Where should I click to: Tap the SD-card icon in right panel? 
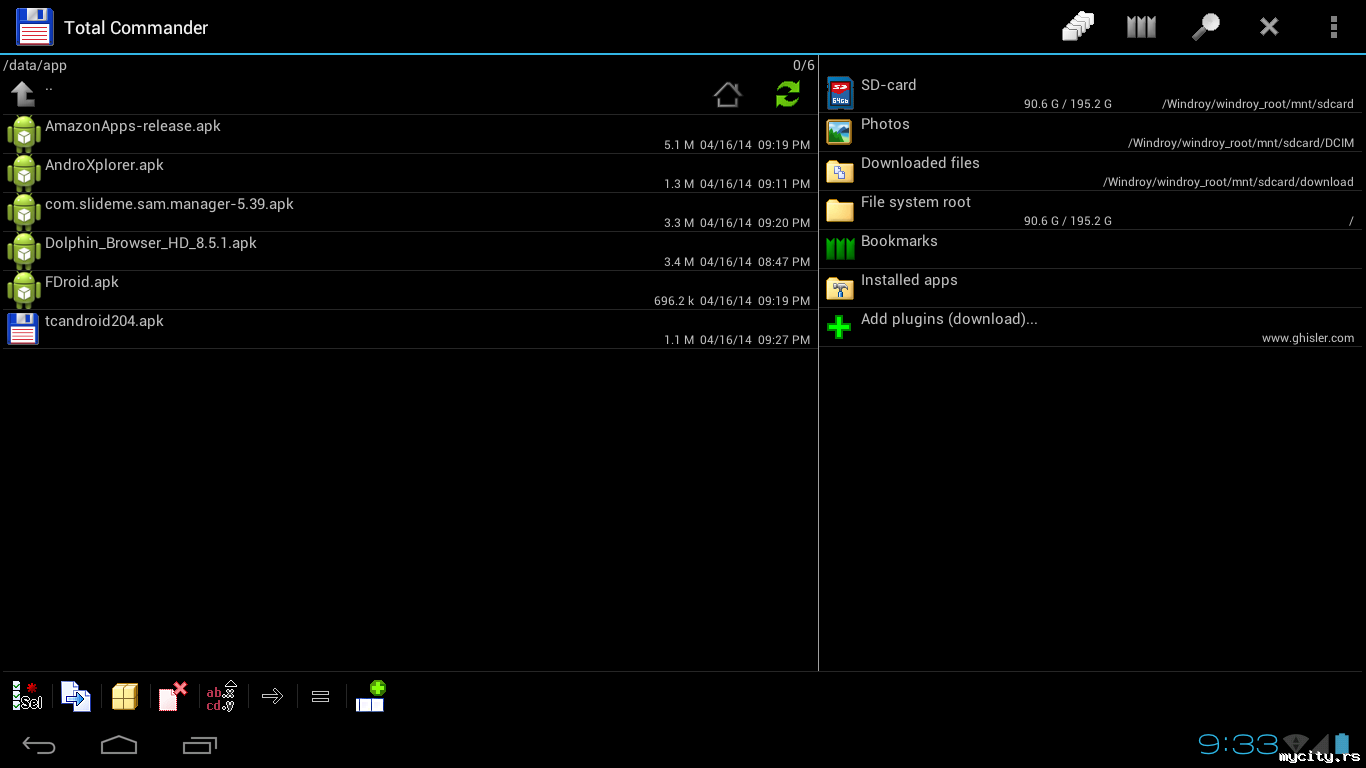840,93
